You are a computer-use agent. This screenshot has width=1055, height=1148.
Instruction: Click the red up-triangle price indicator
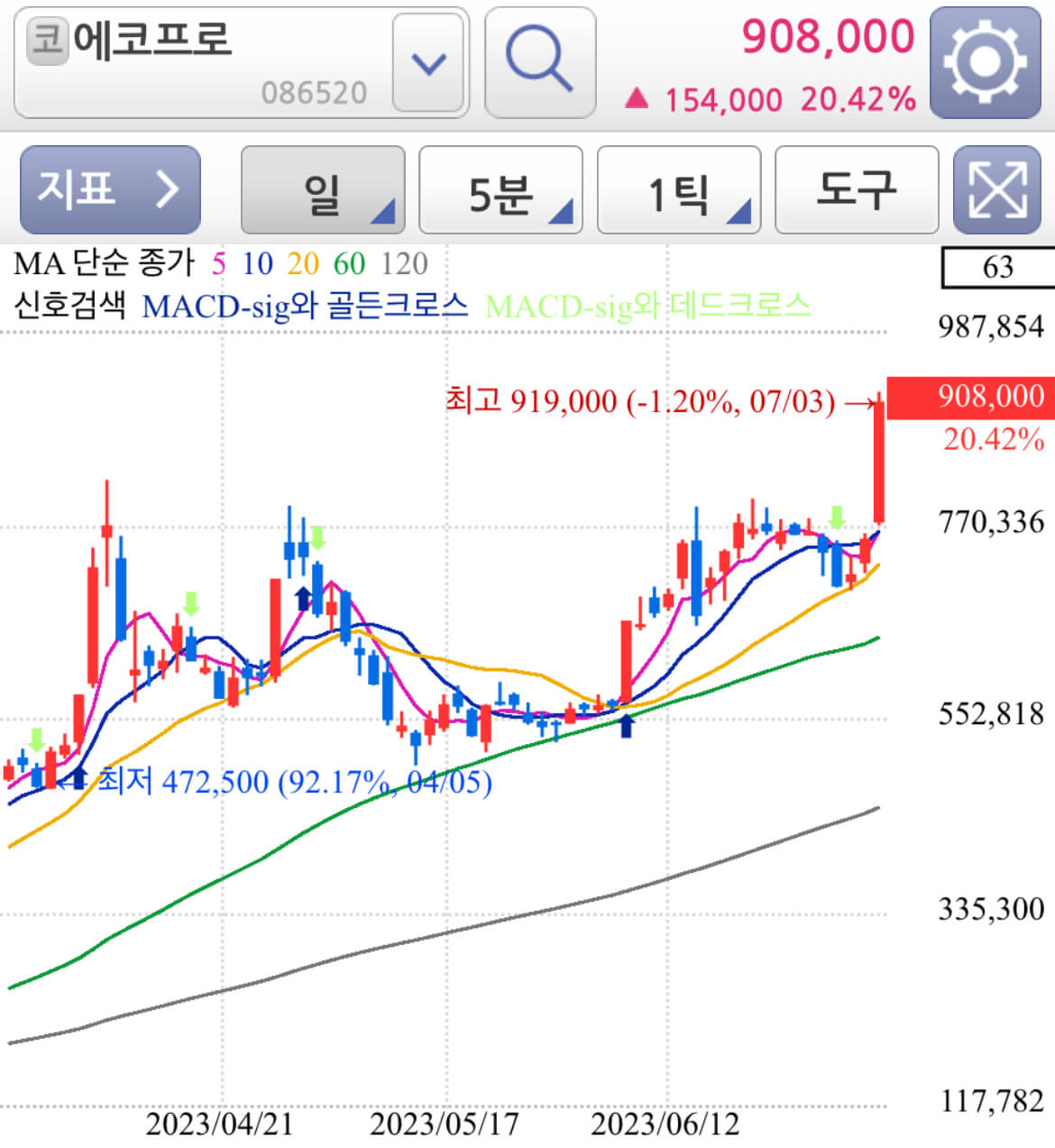click(637, 98)
